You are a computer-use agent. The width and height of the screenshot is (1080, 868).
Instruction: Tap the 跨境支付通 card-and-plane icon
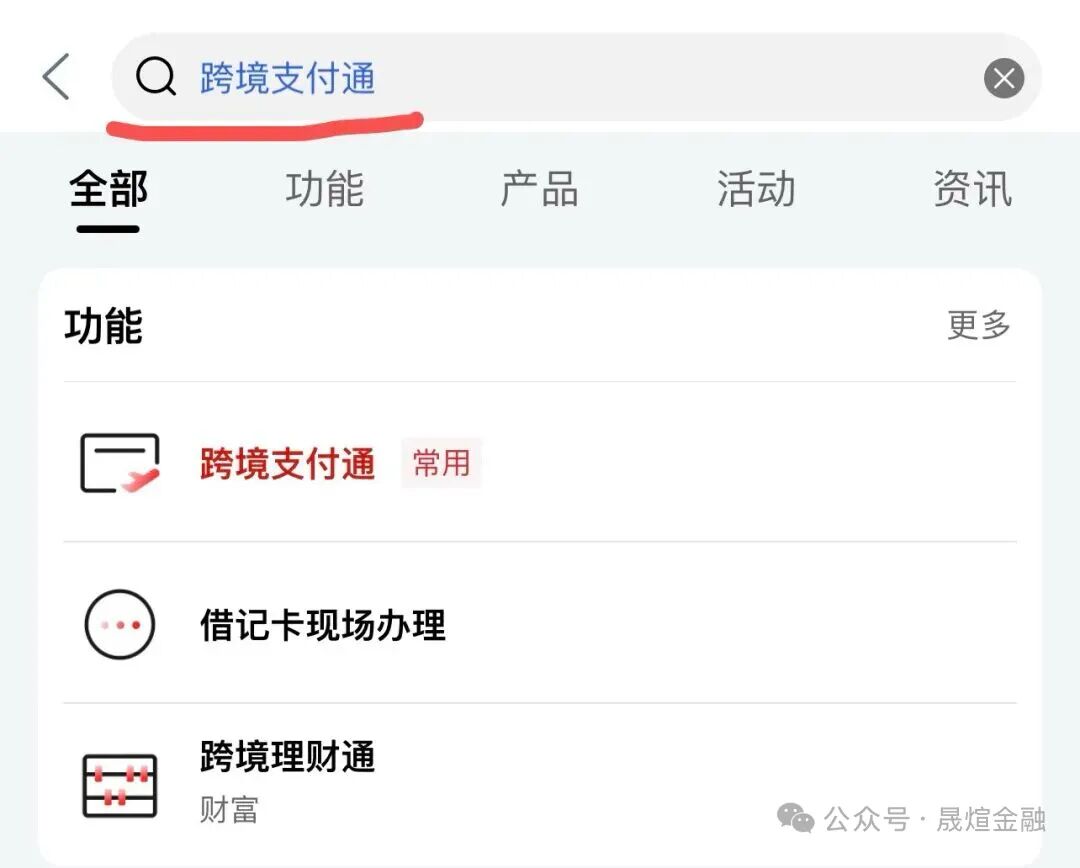coord(119,463)
